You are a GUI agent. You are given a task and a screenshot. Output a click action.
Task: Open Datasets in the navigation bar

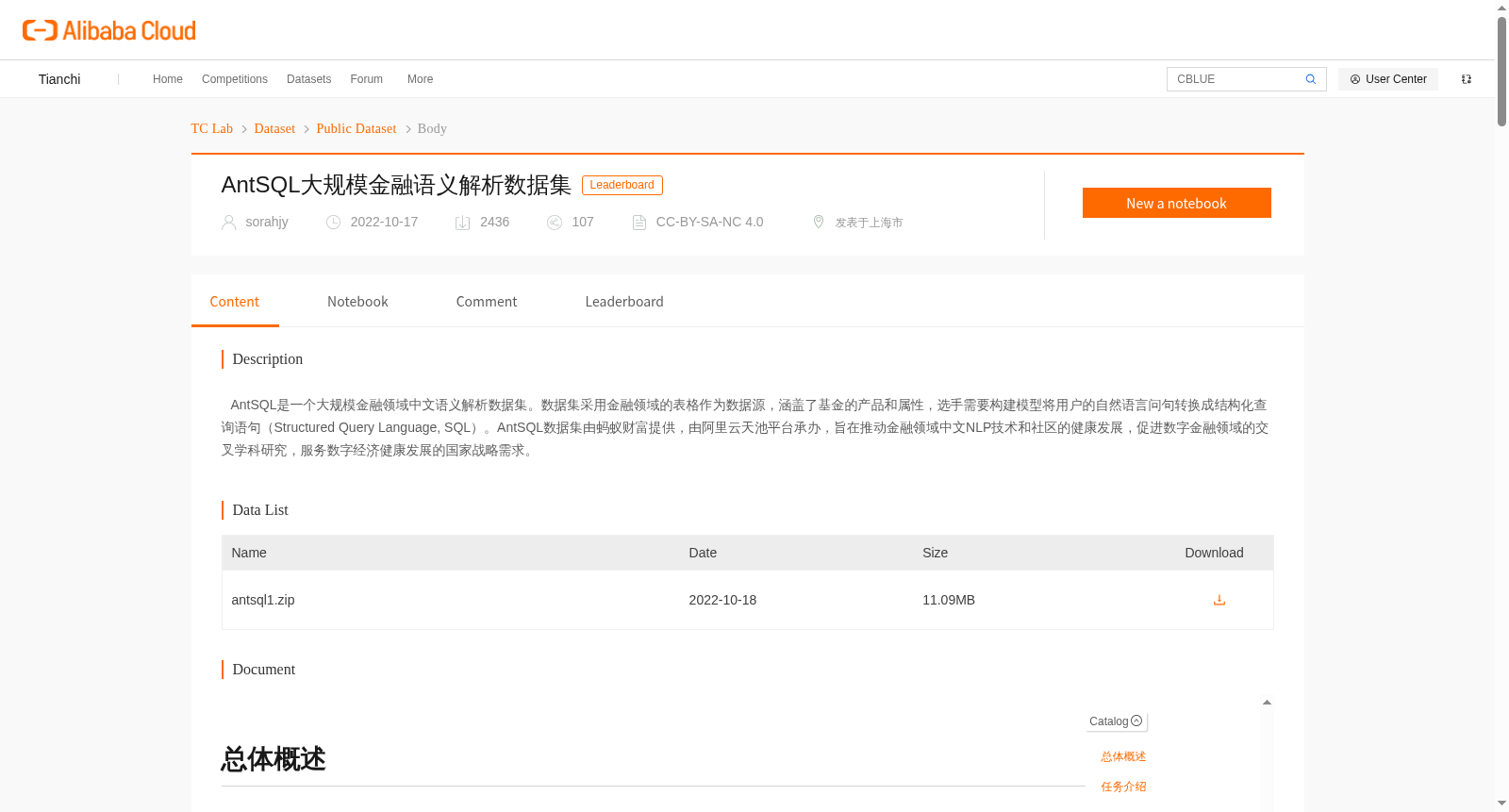pos(309,79)
